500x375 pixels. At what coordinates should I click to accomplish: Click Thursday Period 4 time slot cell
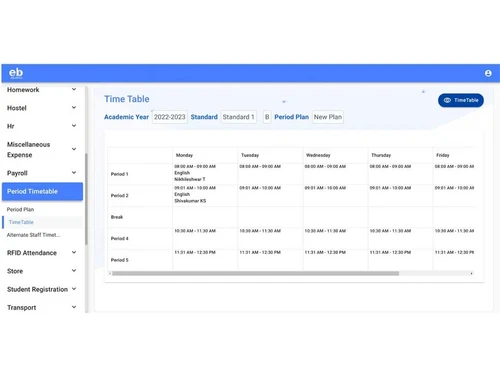[400, 238]
